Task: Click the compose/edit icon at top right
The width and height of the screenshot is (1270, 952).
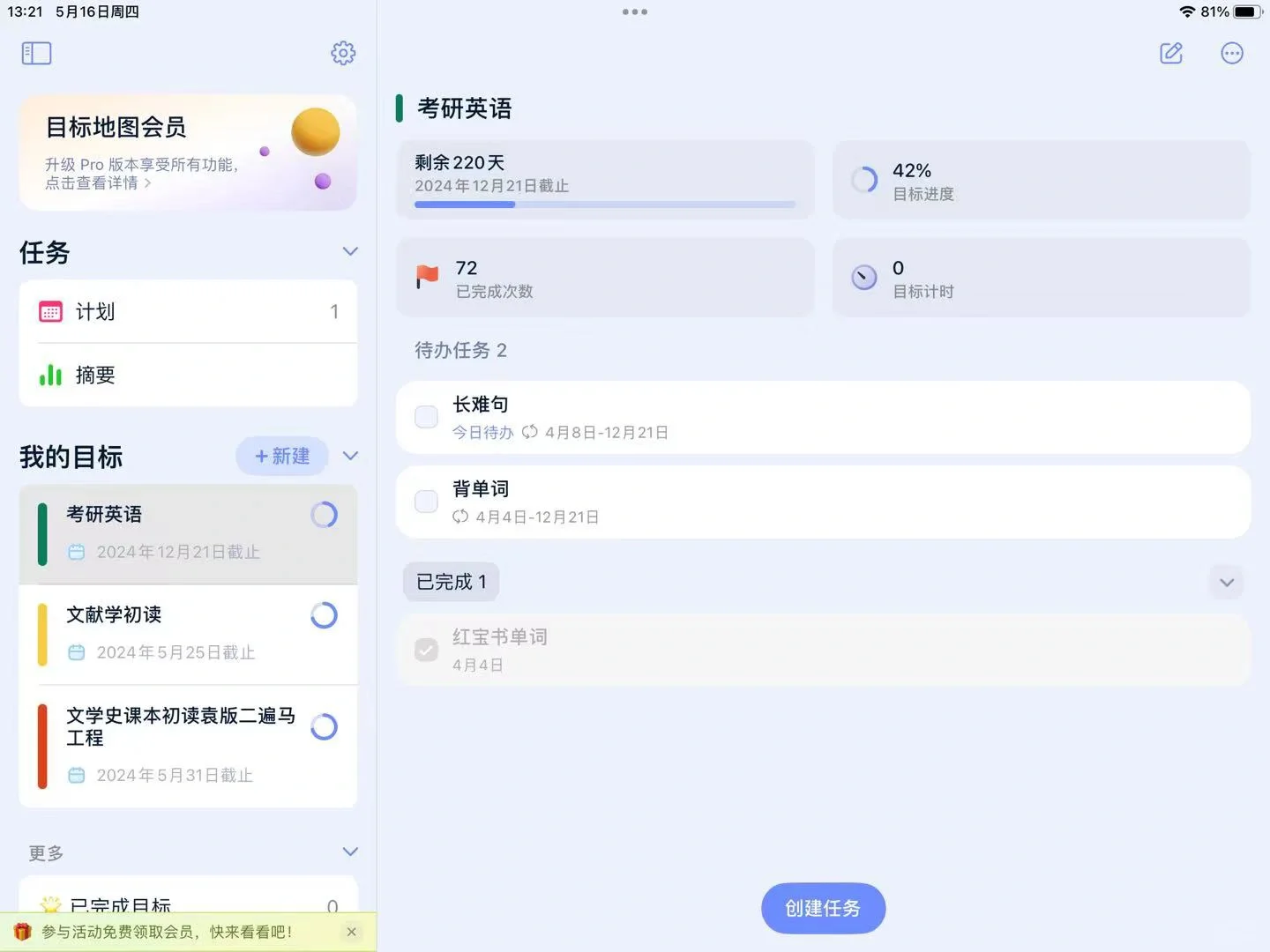Action: (1170, 53)
